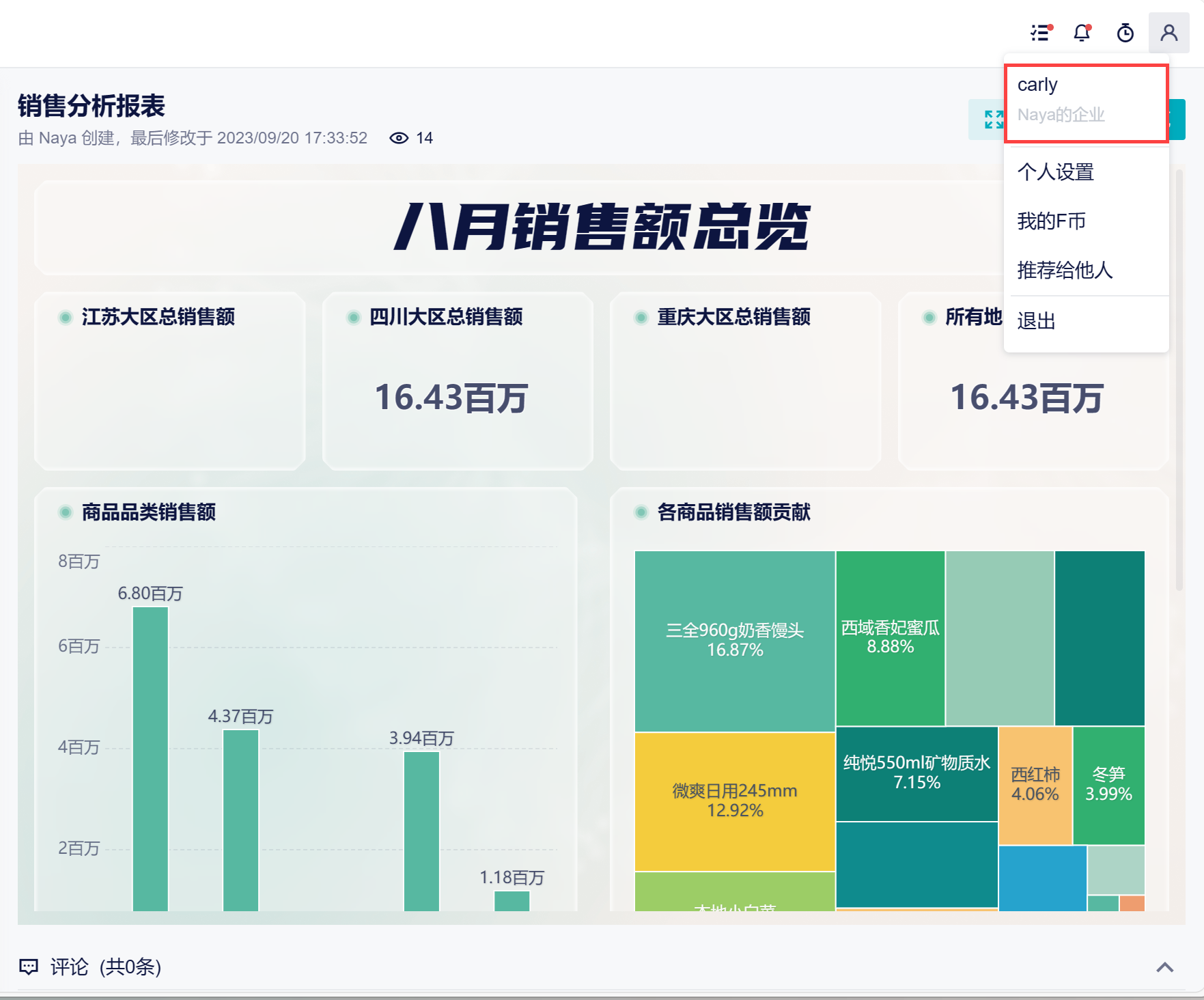
Task: Select the 微爽日用245mm 12.92% treemap block
Action: (x=735, y=802)
